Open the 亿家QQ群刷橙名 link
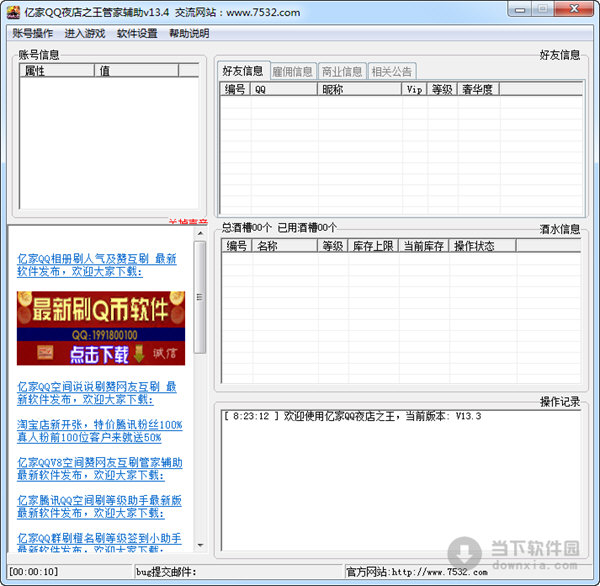The width and height of the screenshot is (600, 586). click(x=99, y=544)
